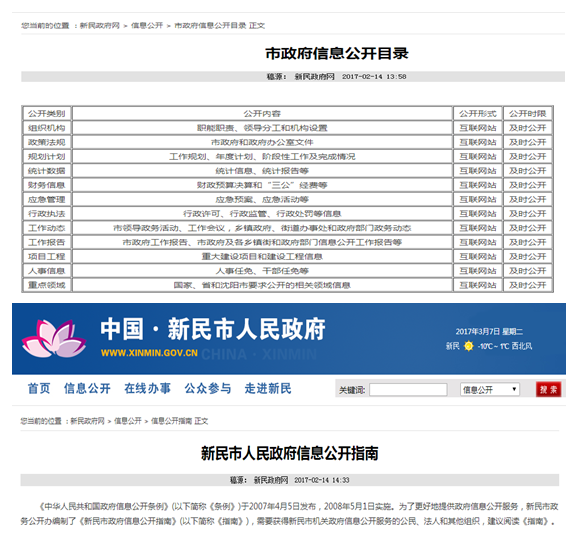Open the 信息公开 navigation tab
This screenshot has width=579, height=543.
coord(87,388)
